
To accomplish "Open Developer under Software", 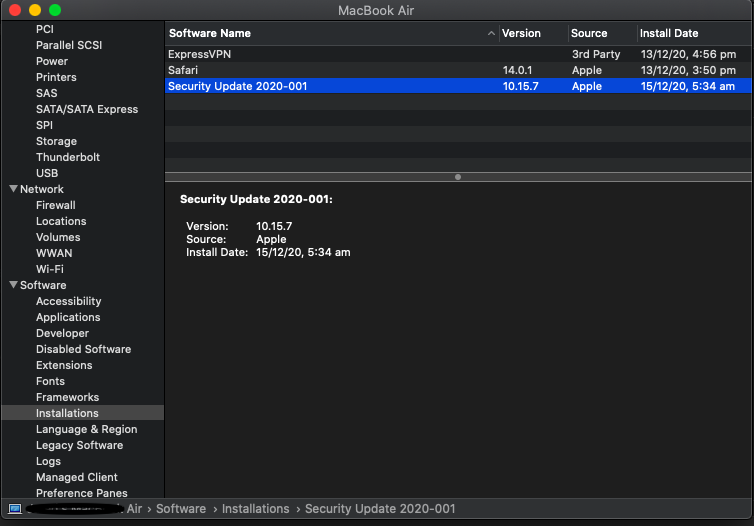I will pos(62,333).
